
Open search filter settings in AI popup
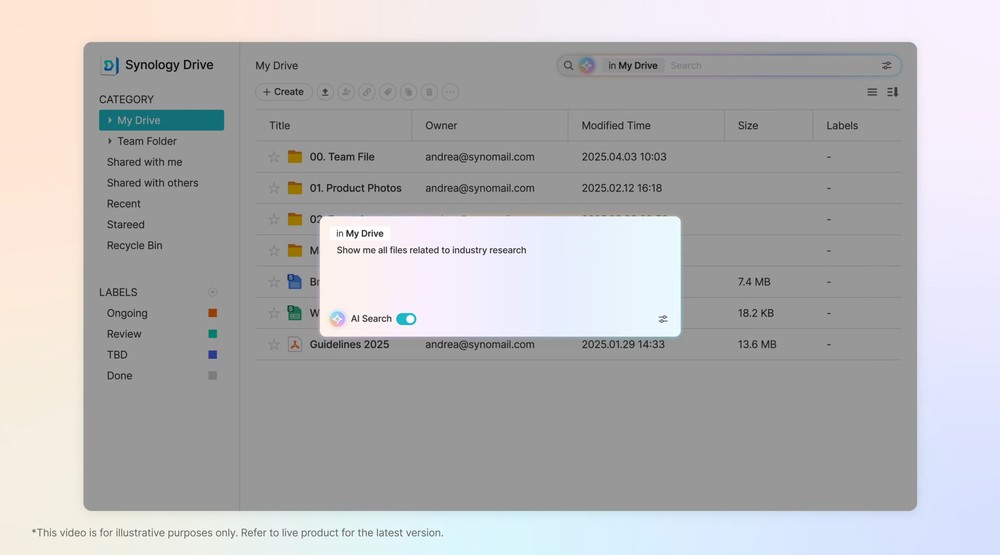(x=663, y=319)
